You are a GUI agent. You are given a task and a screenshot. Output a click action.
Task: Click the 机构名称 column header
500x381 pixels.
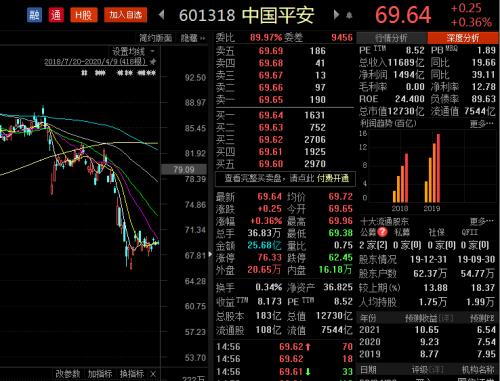[478, 369]
